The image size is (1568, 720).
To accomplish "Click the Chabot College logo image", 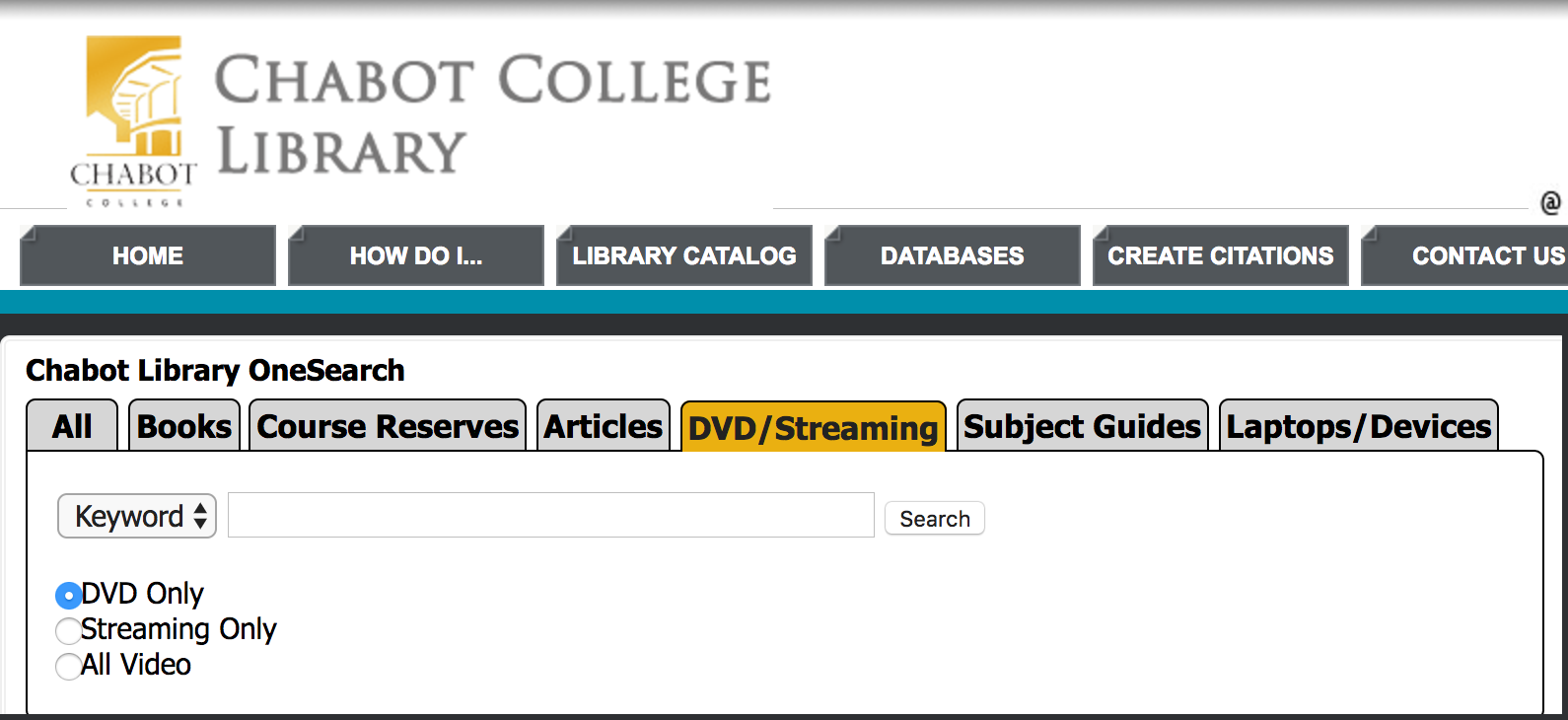I will pos(133,121).
